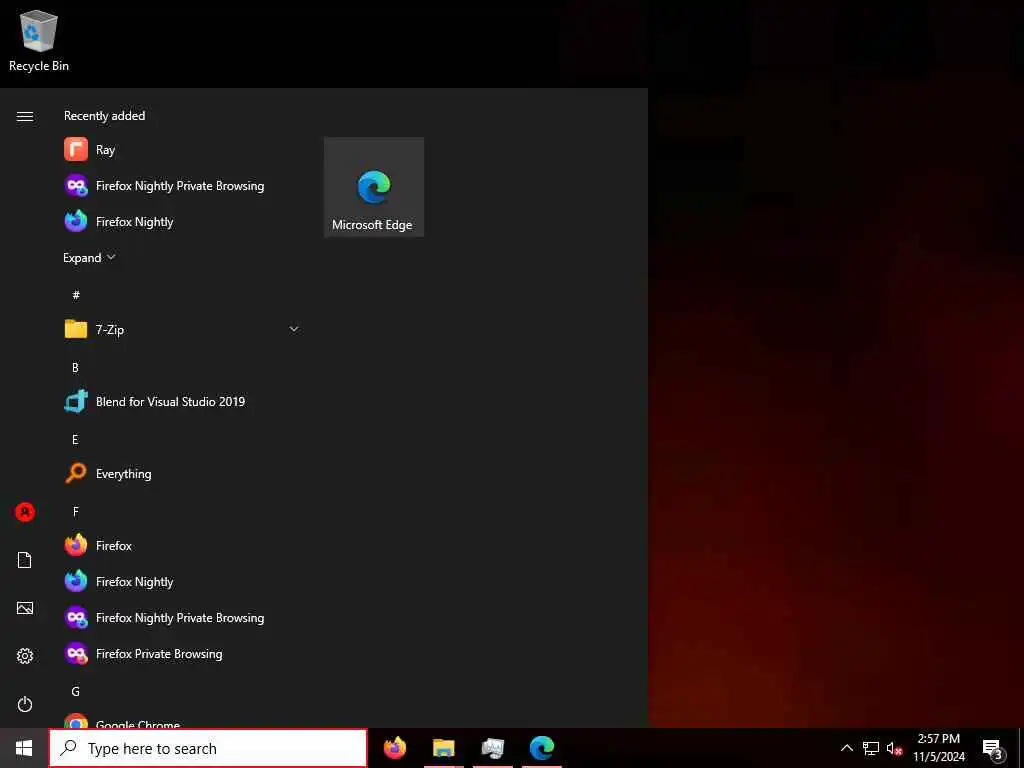Viewport: 1024px width, 768px height.
Task: Show hidden system tray icons
Action: click(846, 748)
